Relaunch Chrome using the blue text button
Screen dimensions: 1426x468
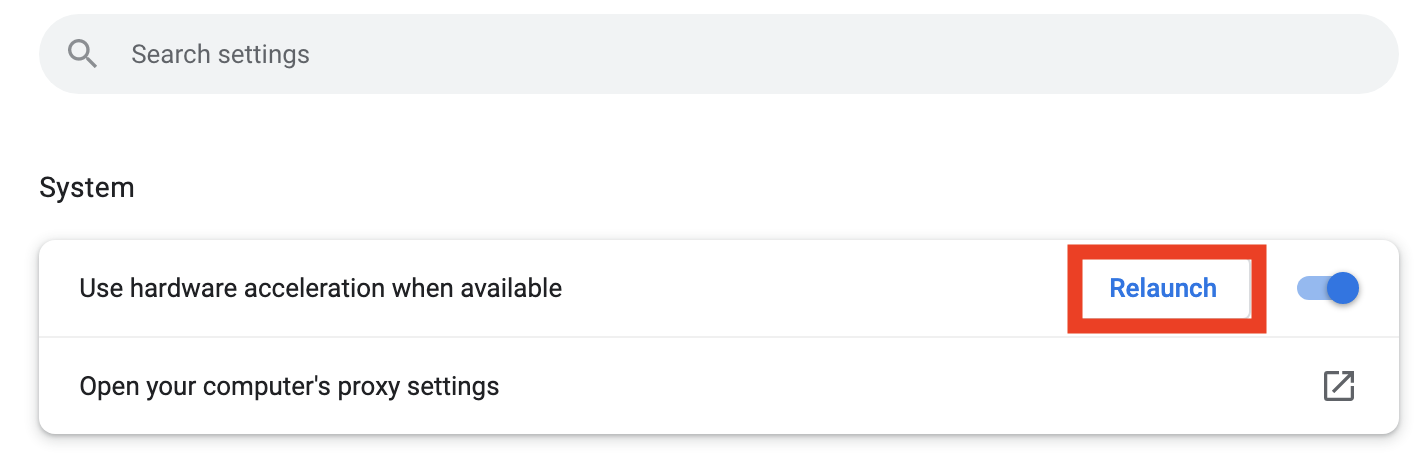(1163, 289)
